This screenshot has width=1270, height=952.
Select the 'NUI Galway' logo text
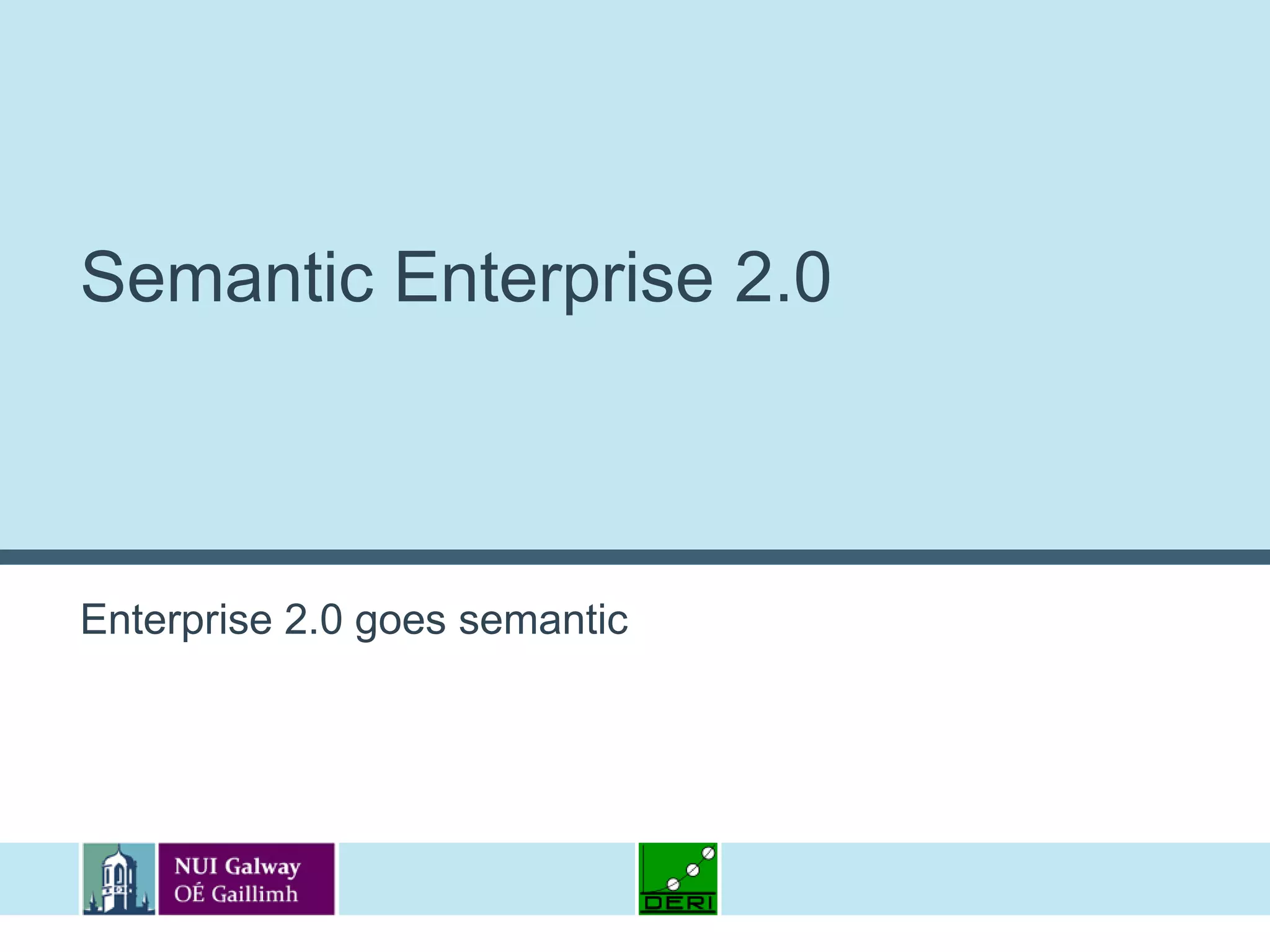point(237,866)
